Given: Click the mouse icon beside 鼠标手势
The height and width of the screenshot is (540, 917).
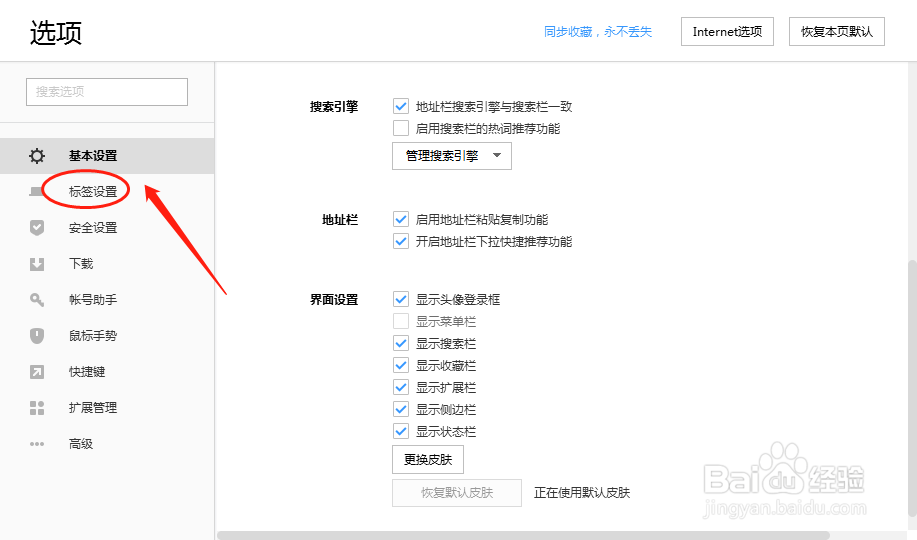Looking at the screenshot, I should (37, 336).
